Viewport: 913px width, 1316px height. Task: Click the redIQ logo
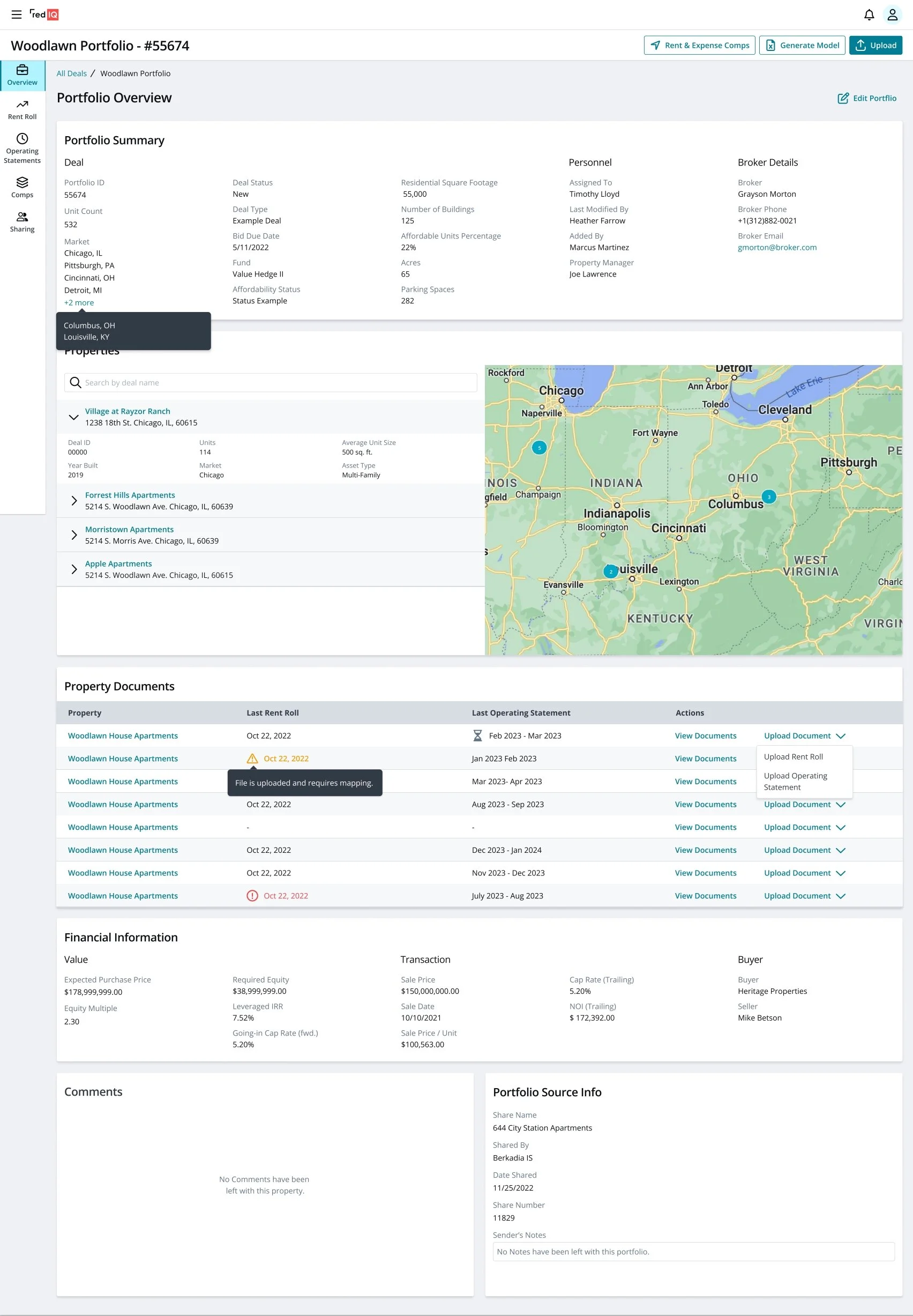(x=44, y=14)
